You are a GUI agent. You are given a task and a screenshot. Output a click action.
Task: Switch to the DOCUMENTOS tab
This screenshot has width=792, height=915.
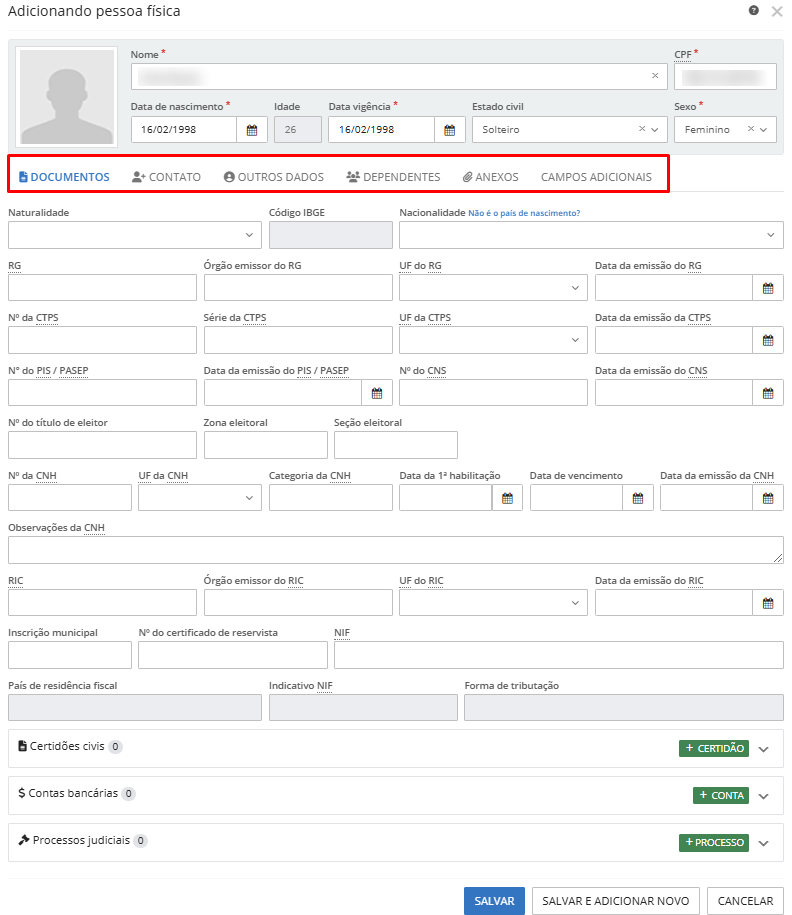tap(64, 177)
